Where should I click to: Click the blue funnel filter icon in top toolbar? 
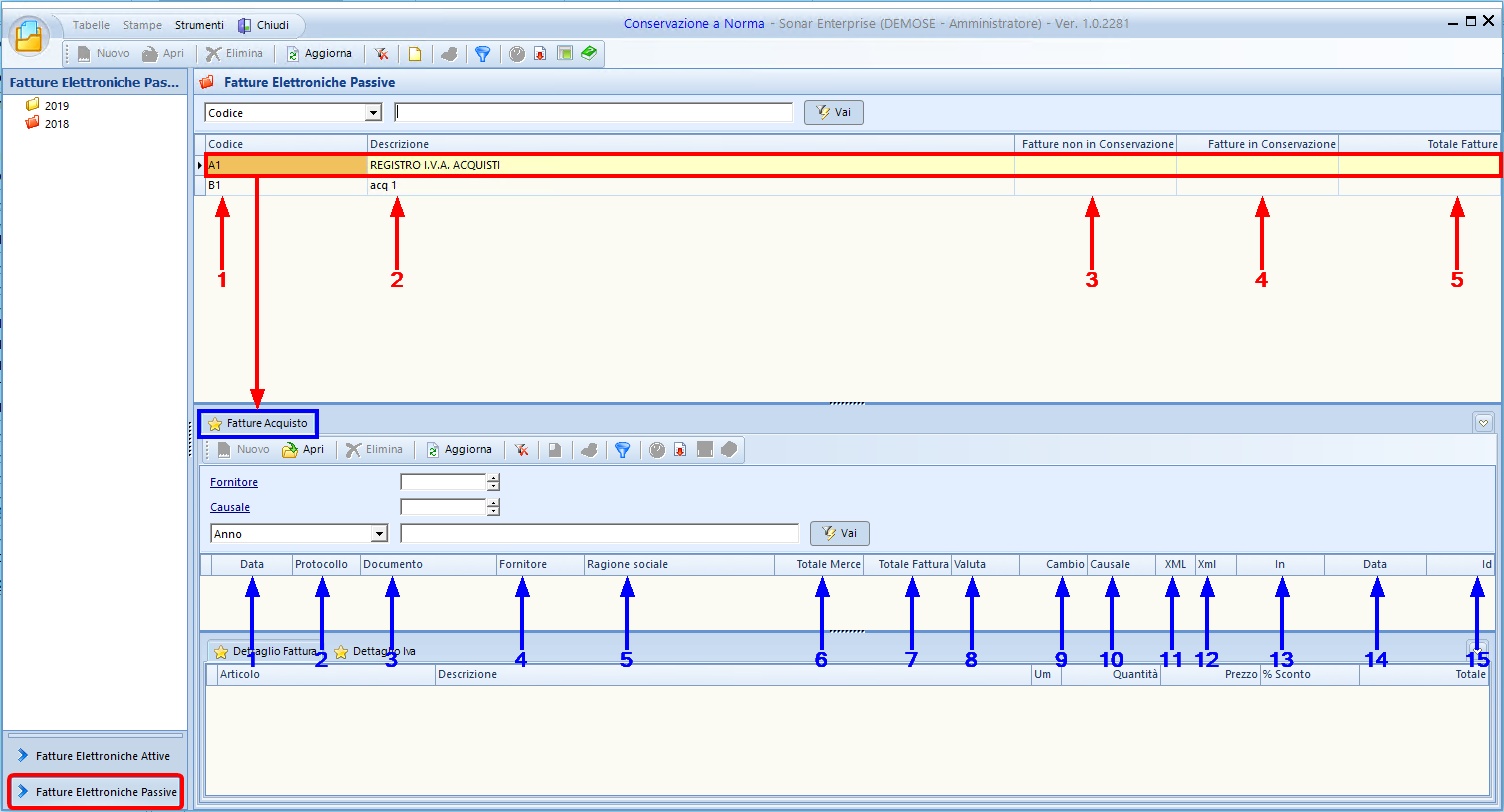coord(482,54)
